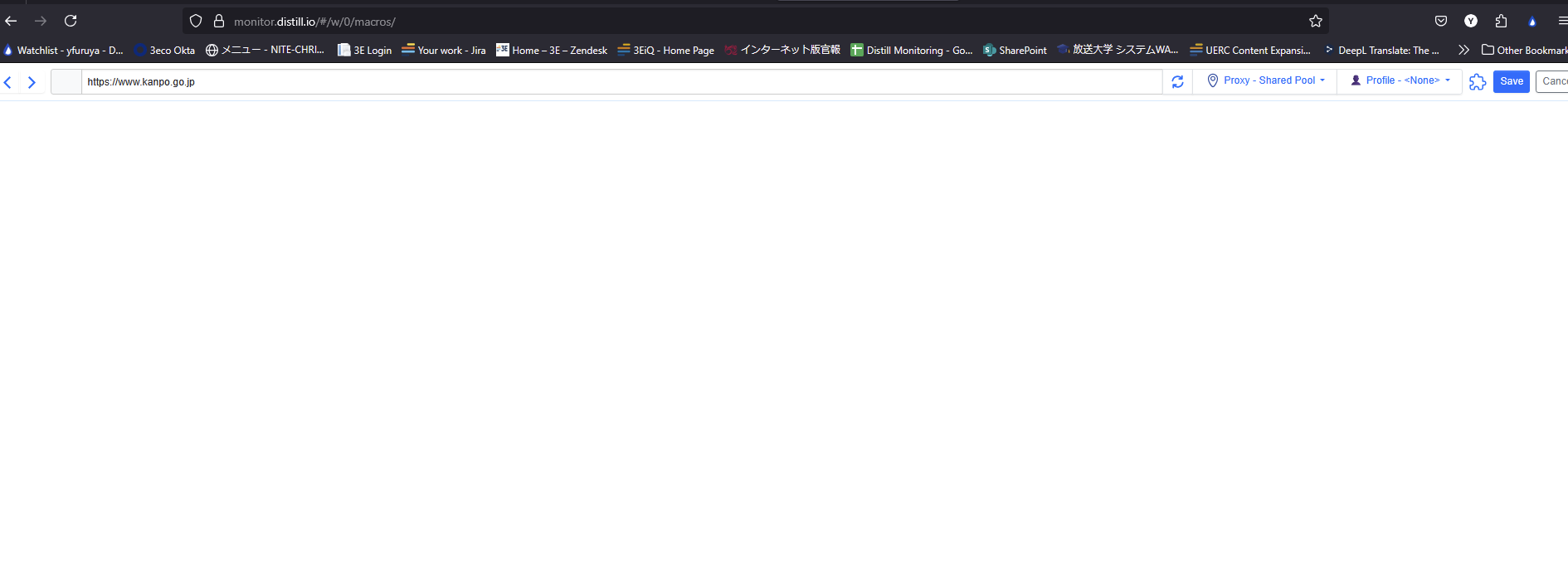Click the browser forward arrow

pos(41,21)
